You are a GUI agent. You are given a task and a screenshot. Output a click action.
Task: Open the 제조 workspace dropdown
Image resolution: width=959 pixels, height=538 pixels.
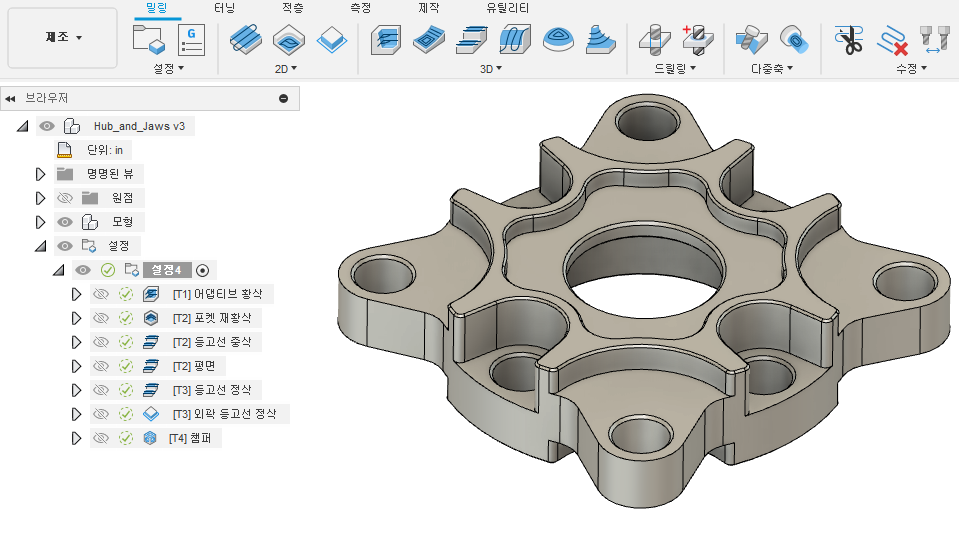point(62,38)
